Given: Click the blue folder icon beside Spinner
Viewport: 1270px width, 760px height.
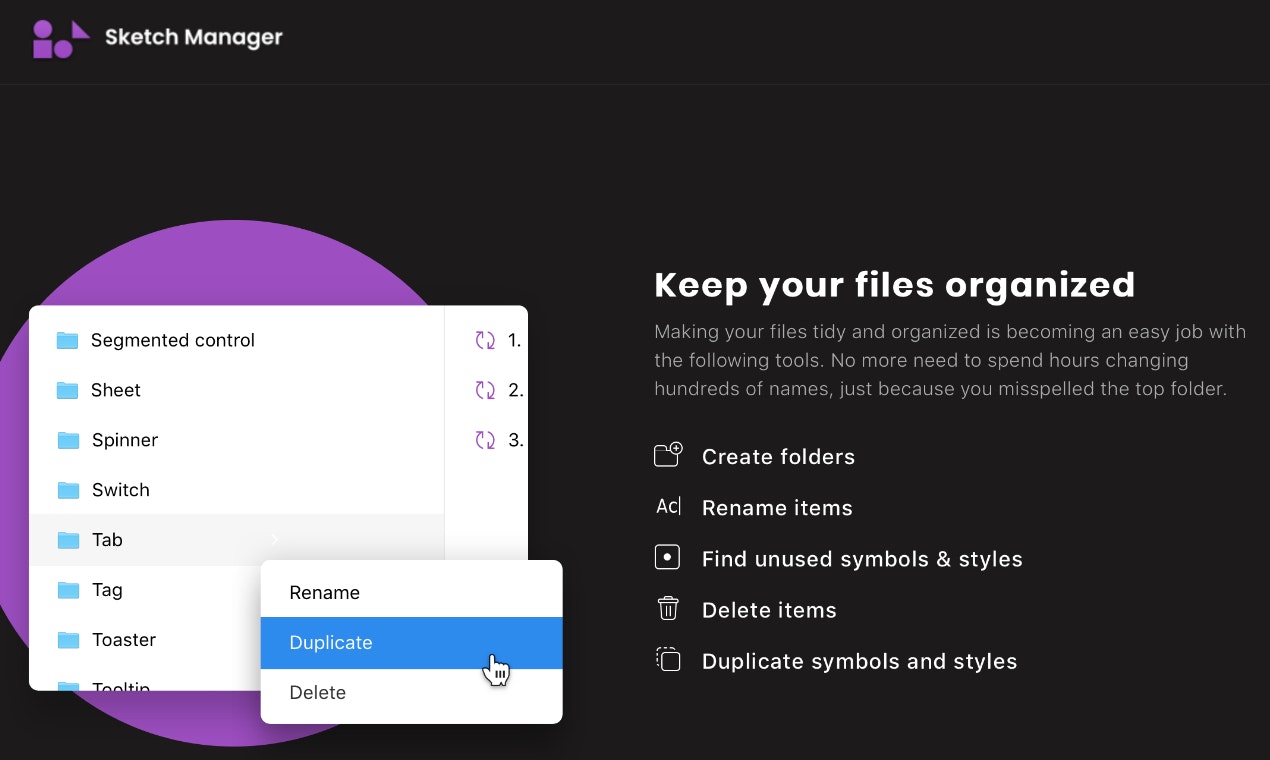Looking at the screenshot, I should pyautogui.click(x=67, y=440).
